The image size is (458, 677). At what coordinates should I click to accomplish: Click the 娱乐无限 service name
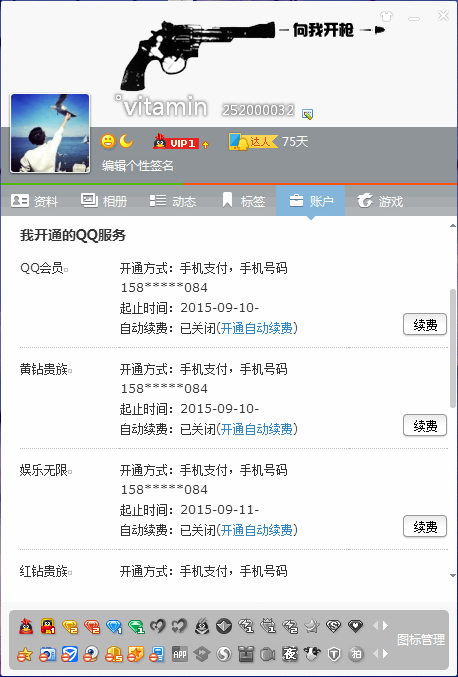[44, 470]
